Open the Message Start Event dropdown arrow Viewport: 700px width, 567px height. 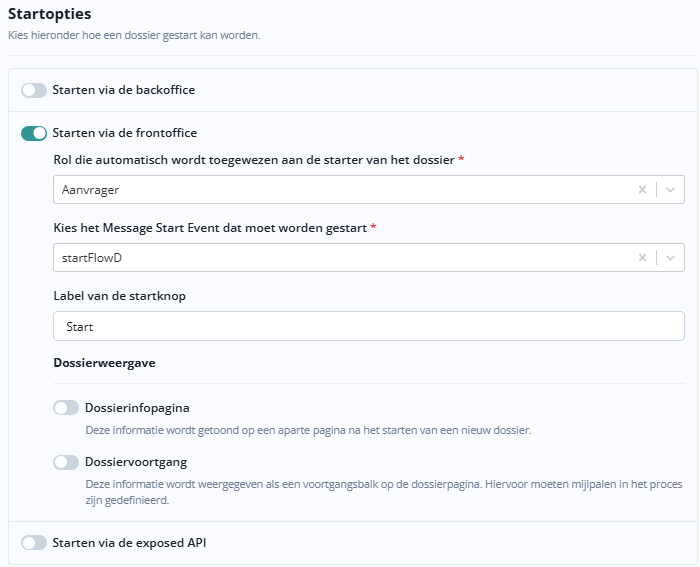pos(670,258)
